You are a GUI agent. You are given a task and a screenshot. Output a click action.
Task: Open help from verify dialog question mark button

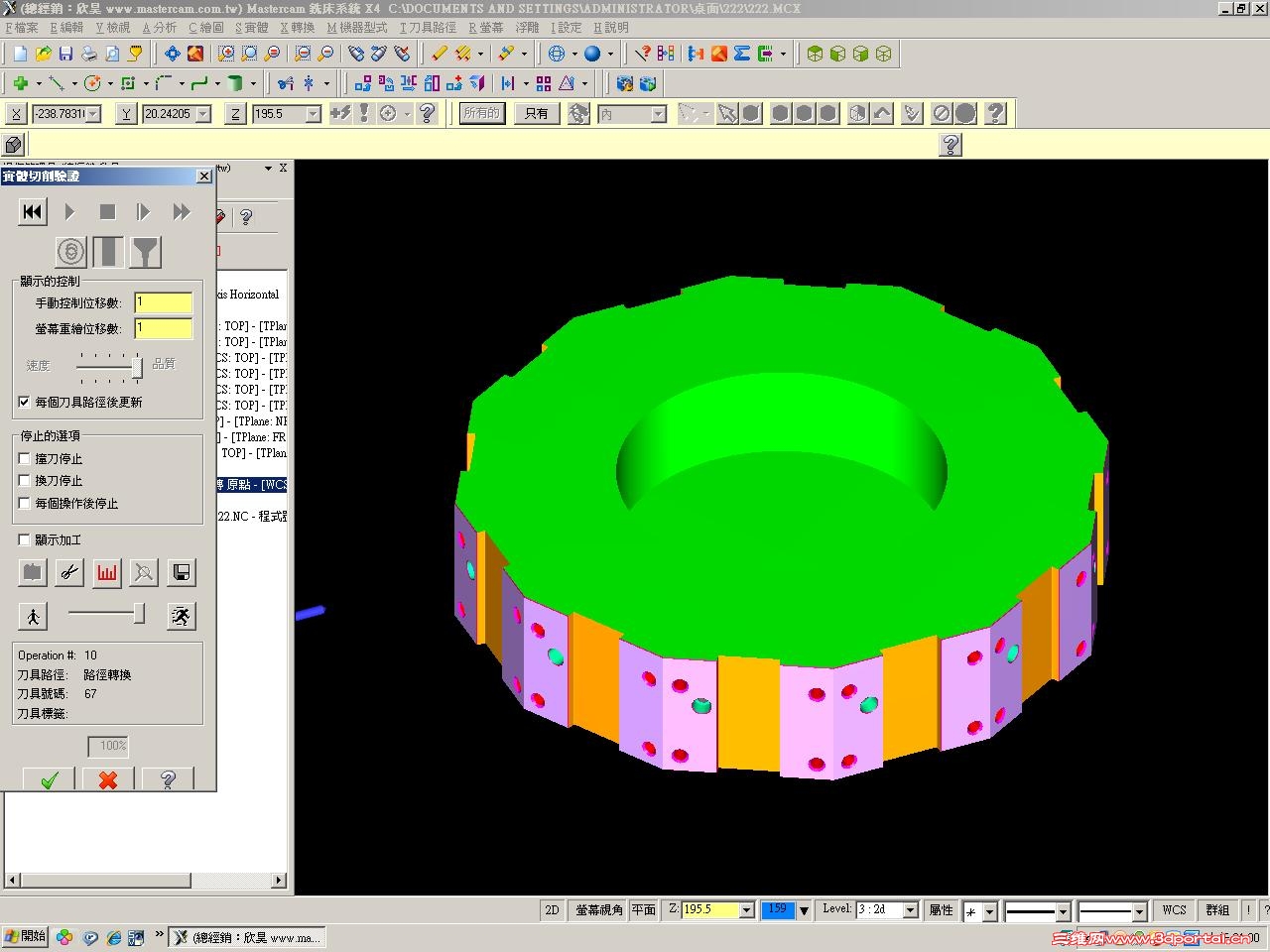tap(168, 779)
